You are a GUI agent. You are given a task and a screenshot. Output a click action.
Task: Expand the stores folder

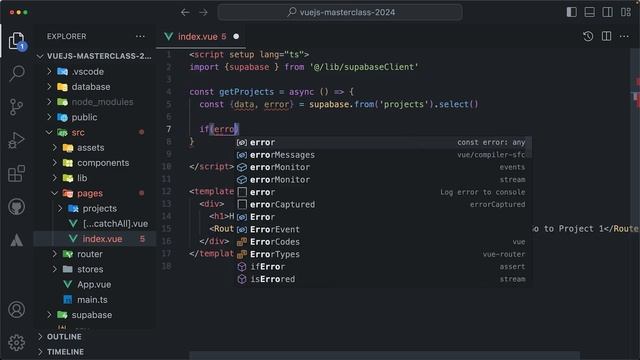[95, 269]
